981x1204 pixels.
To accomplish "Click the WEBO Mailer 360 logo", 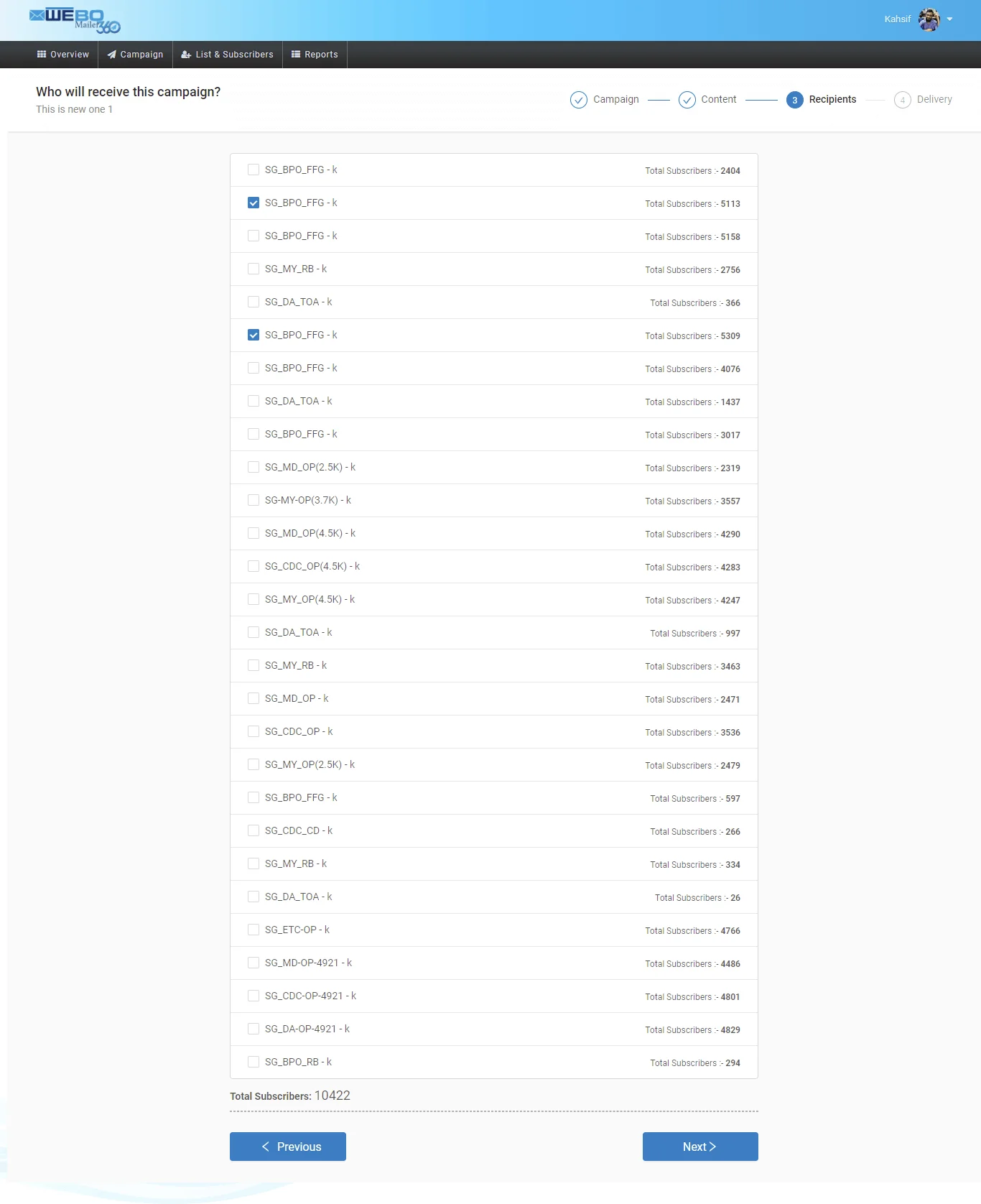I will click(x=75, y=20).
